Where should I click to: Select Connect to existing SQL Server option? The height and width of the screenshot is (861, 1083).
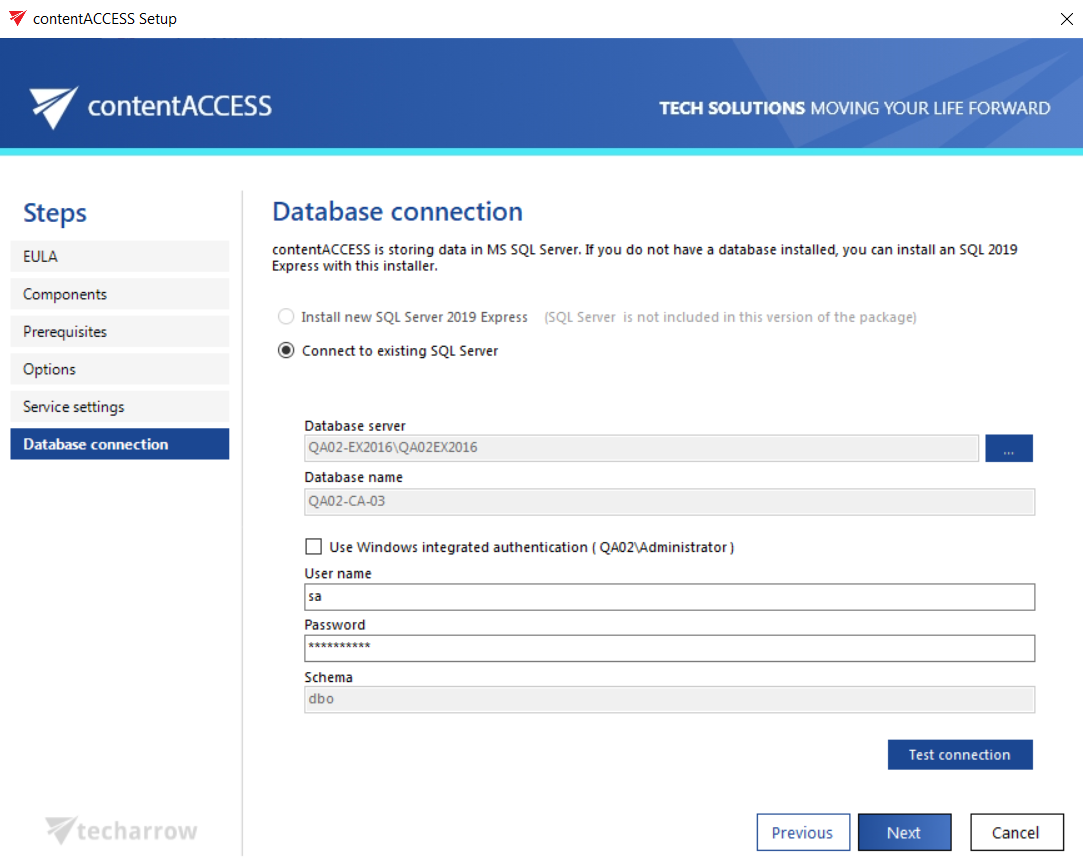pyautogui.click(x=287, y=351)
